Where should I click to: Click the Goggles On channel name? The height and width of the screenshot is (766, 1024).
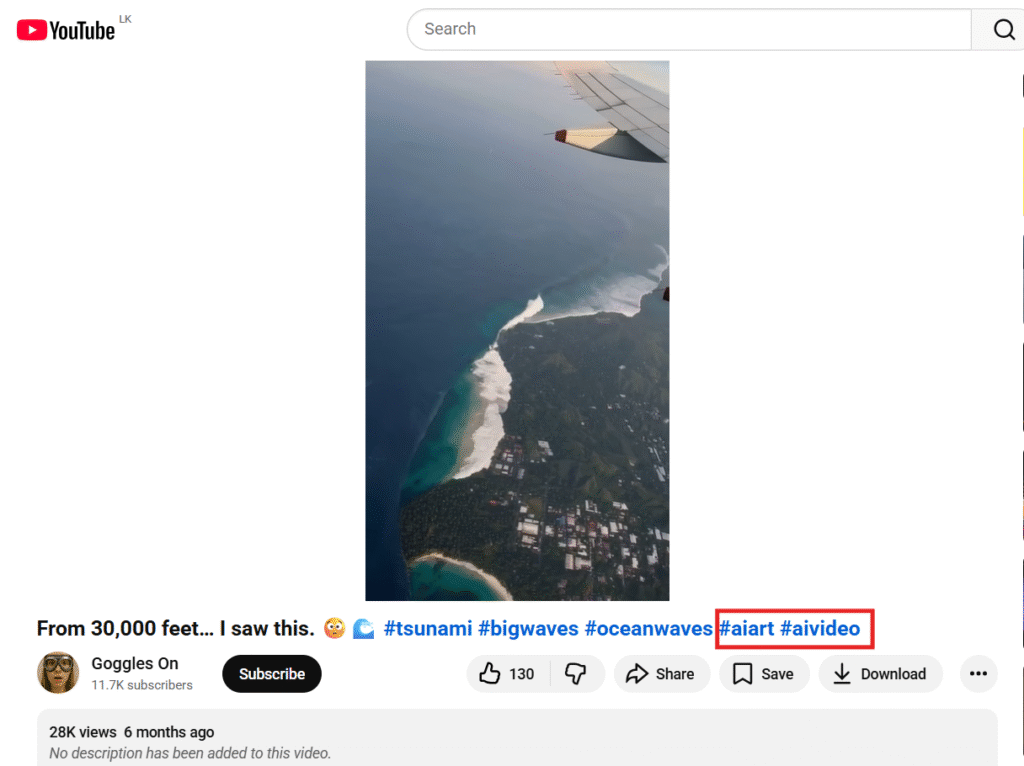[135, 663]
